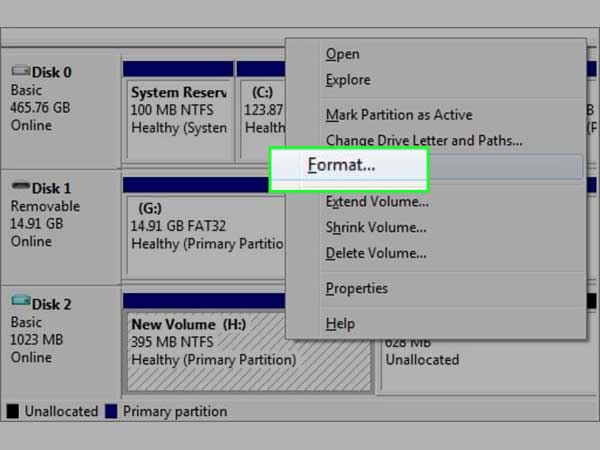Click the Disk 2 label

coord(51,305)
